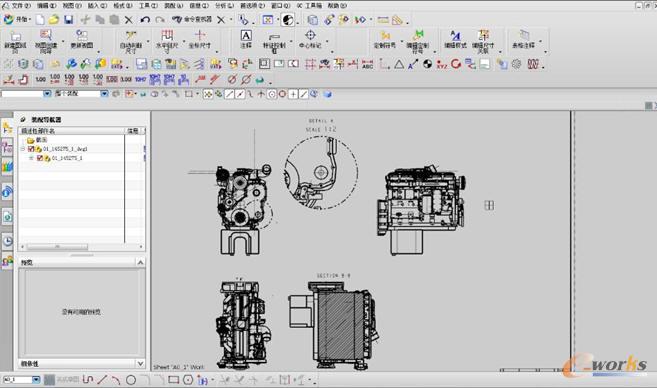This screenshot has width=657, height=388.
Task: Select the Annotation 'A' note tool
Action: pyautogui.click(x=246, y=40)
